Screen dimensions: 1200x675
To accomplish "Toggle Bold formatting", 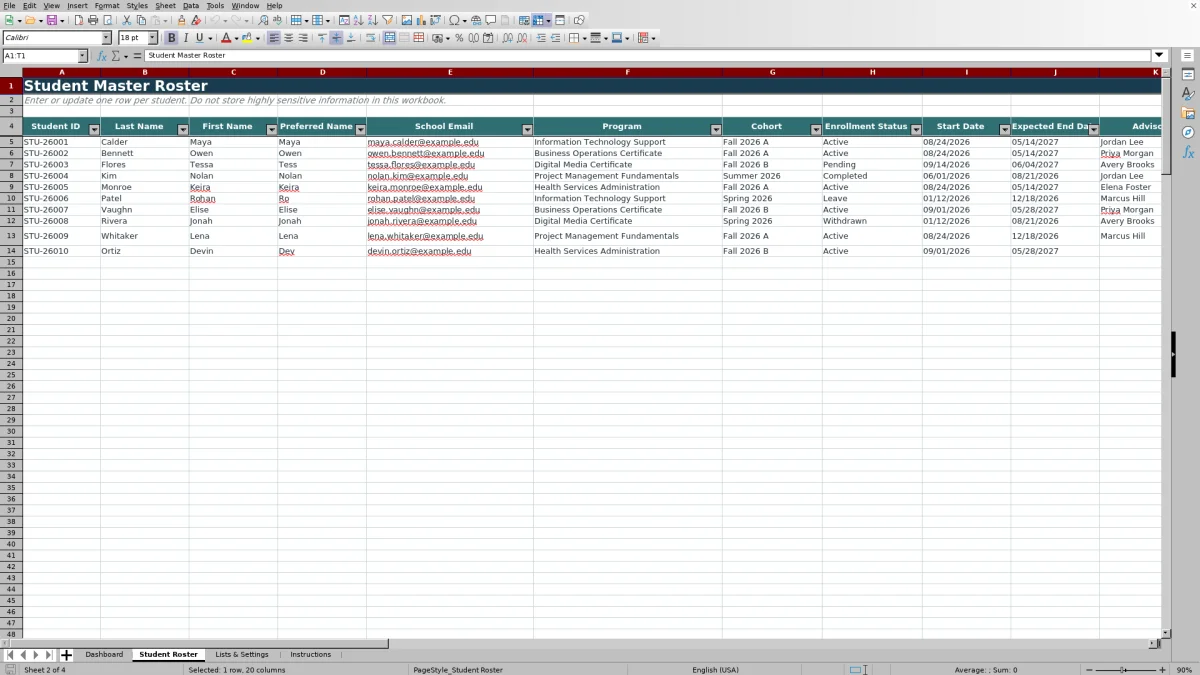I will 171,38.
